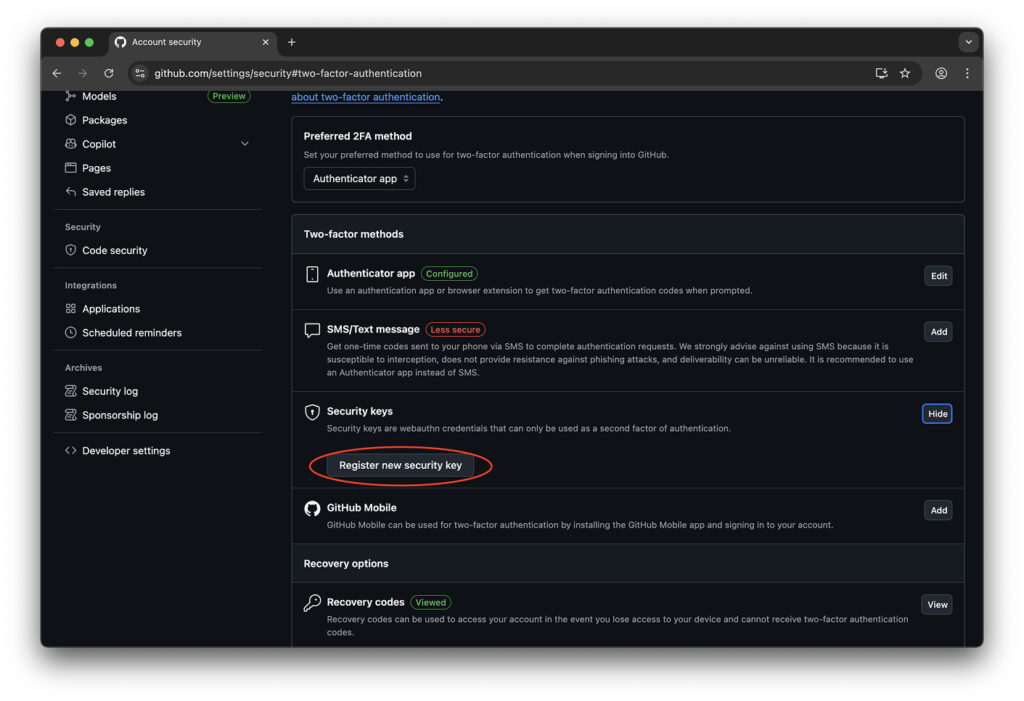Screen dimensions: 1024x701
Task: Add SMS/Text message method
Action: pyautogui.click(x=938, y=332)
